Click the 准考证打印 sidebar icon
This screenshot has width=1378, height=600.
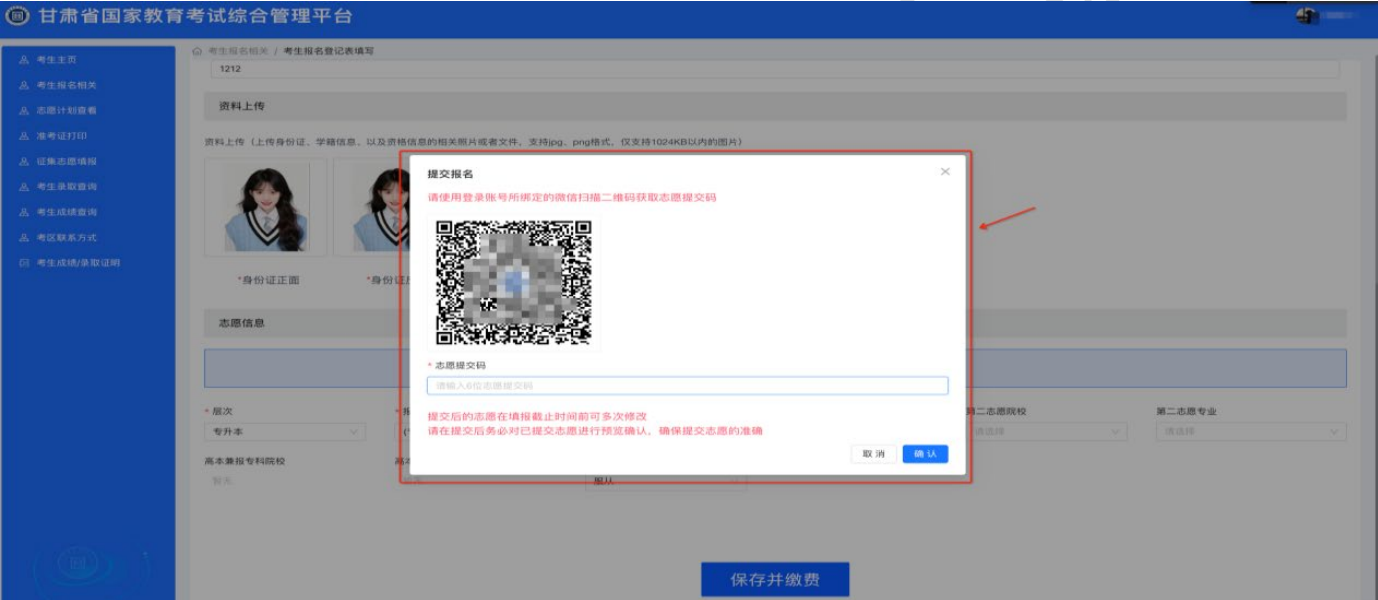click(24, 136)
